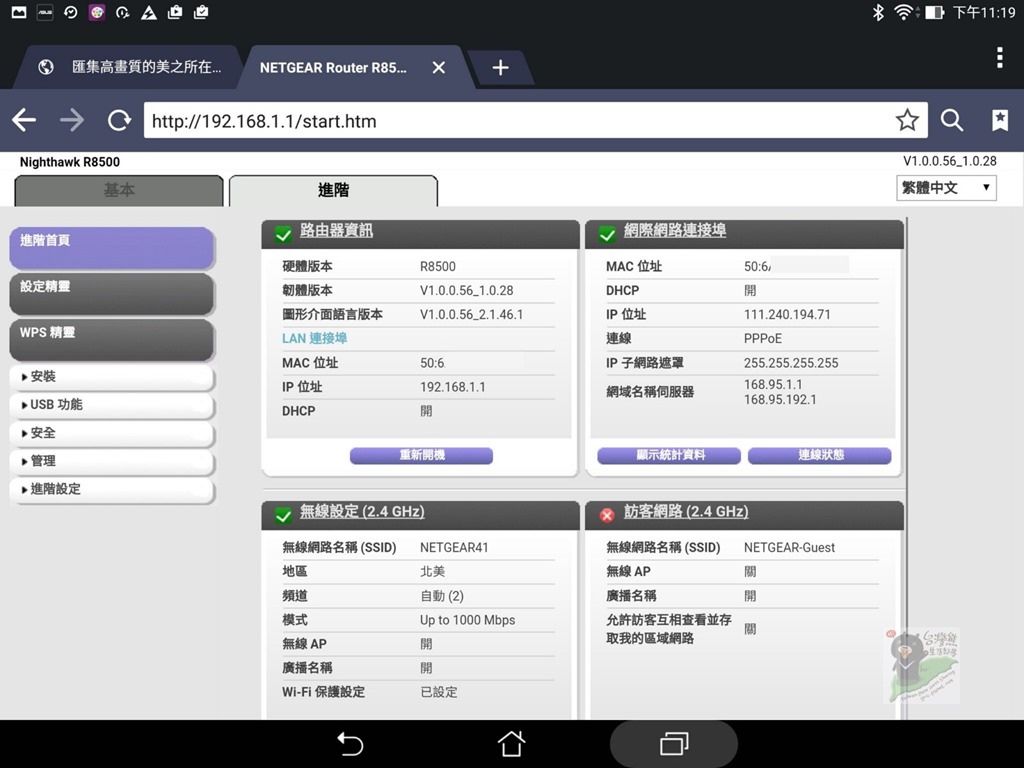1024x768 pixels.
Task: Tap the Android home button
Action: pyautogui.click(x=511, y=743)
